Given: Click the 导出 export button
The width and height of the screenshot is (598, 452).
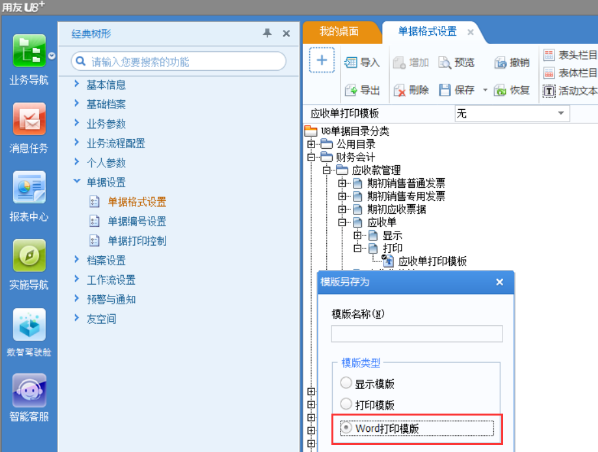Looking at the screenshot, I should tap(362, 90).
